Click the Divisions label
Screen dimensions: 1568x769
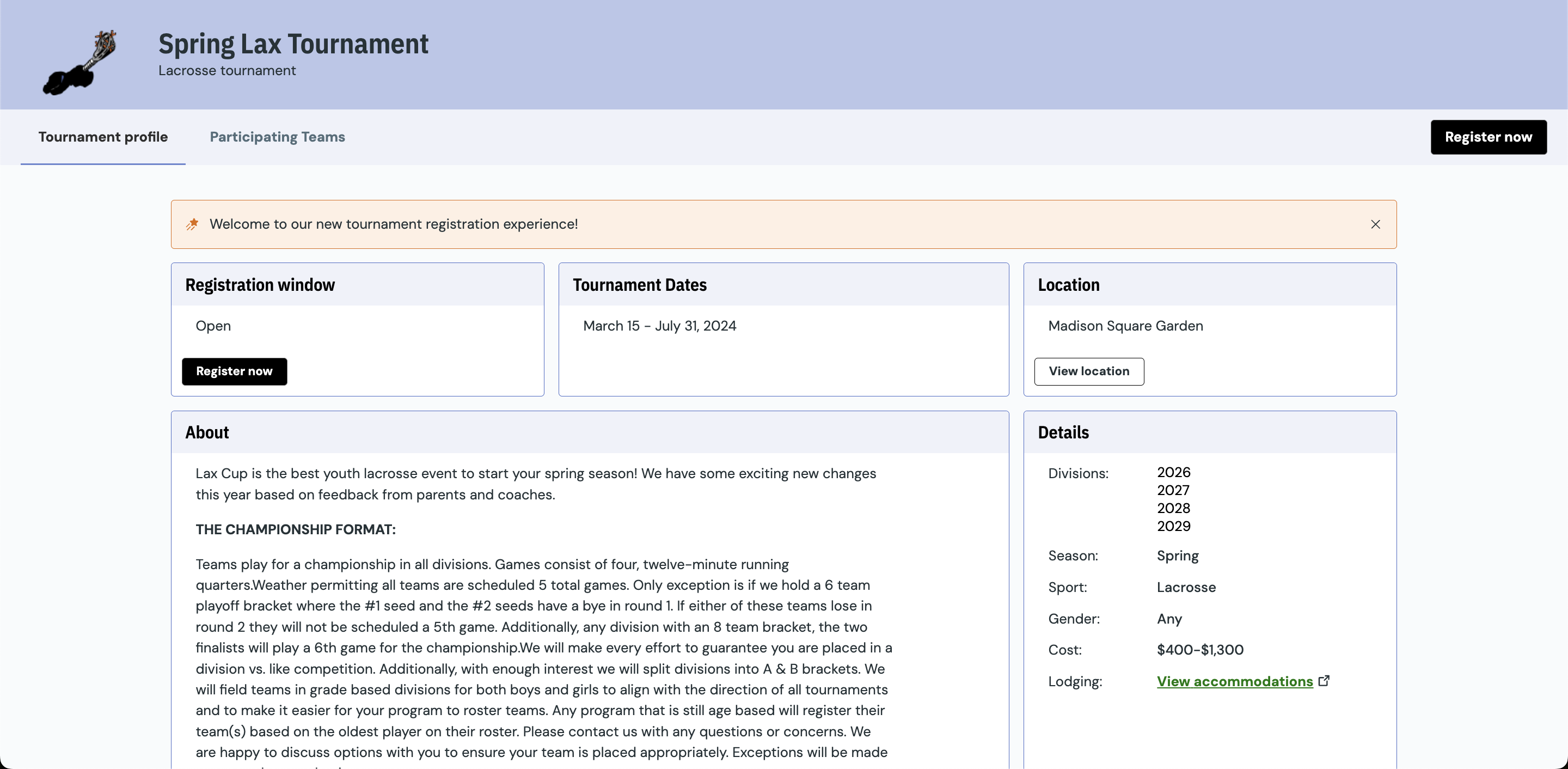1078,474
